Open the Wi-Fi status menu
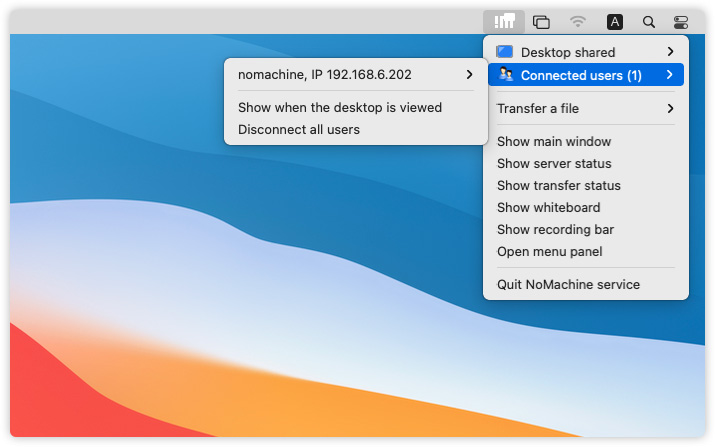This screenshot has width=715, height=447. 578,21
